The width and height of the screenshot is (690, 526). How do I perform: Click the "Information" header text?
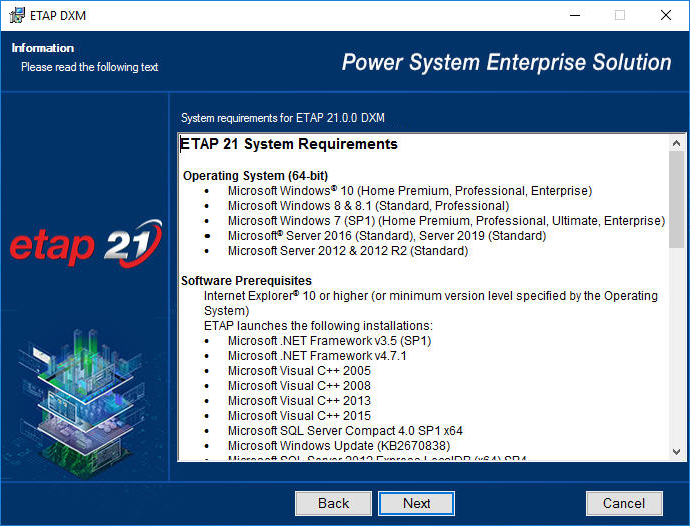pyautogui.click(x=43, y=48)
